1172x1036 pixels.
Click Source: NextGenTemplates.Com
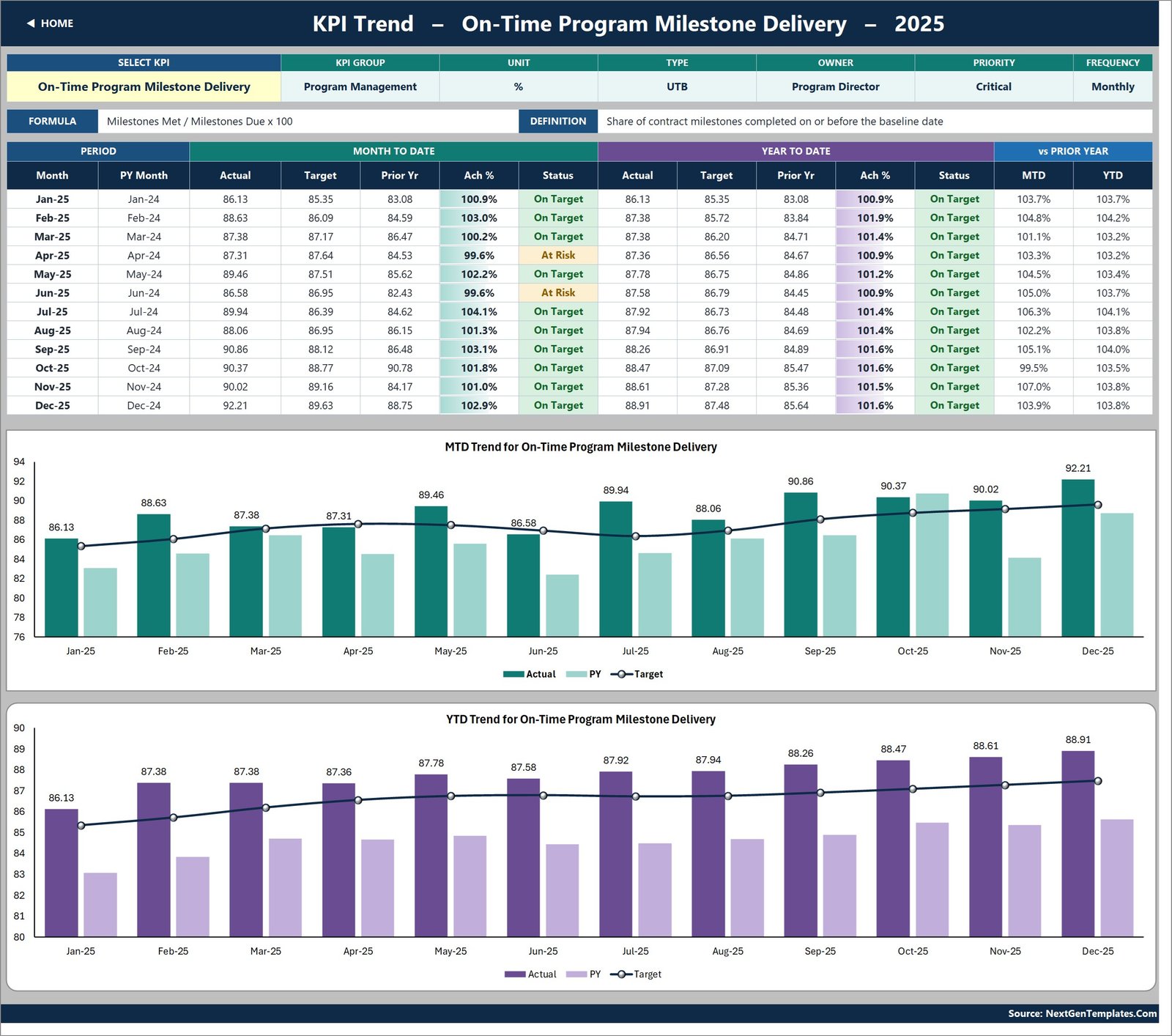(1082, 1013)
